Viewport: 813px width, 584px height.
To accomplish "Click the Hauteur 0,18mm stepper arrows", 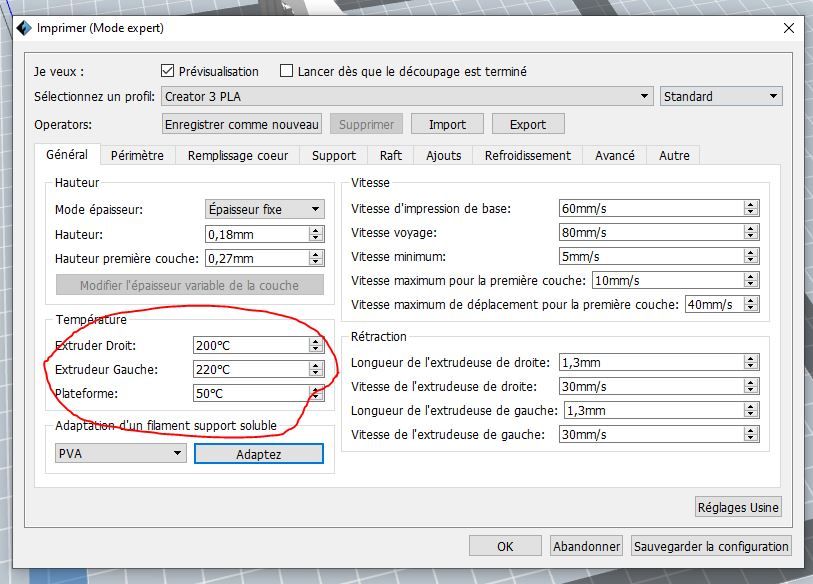I will [x=316, y=234].
